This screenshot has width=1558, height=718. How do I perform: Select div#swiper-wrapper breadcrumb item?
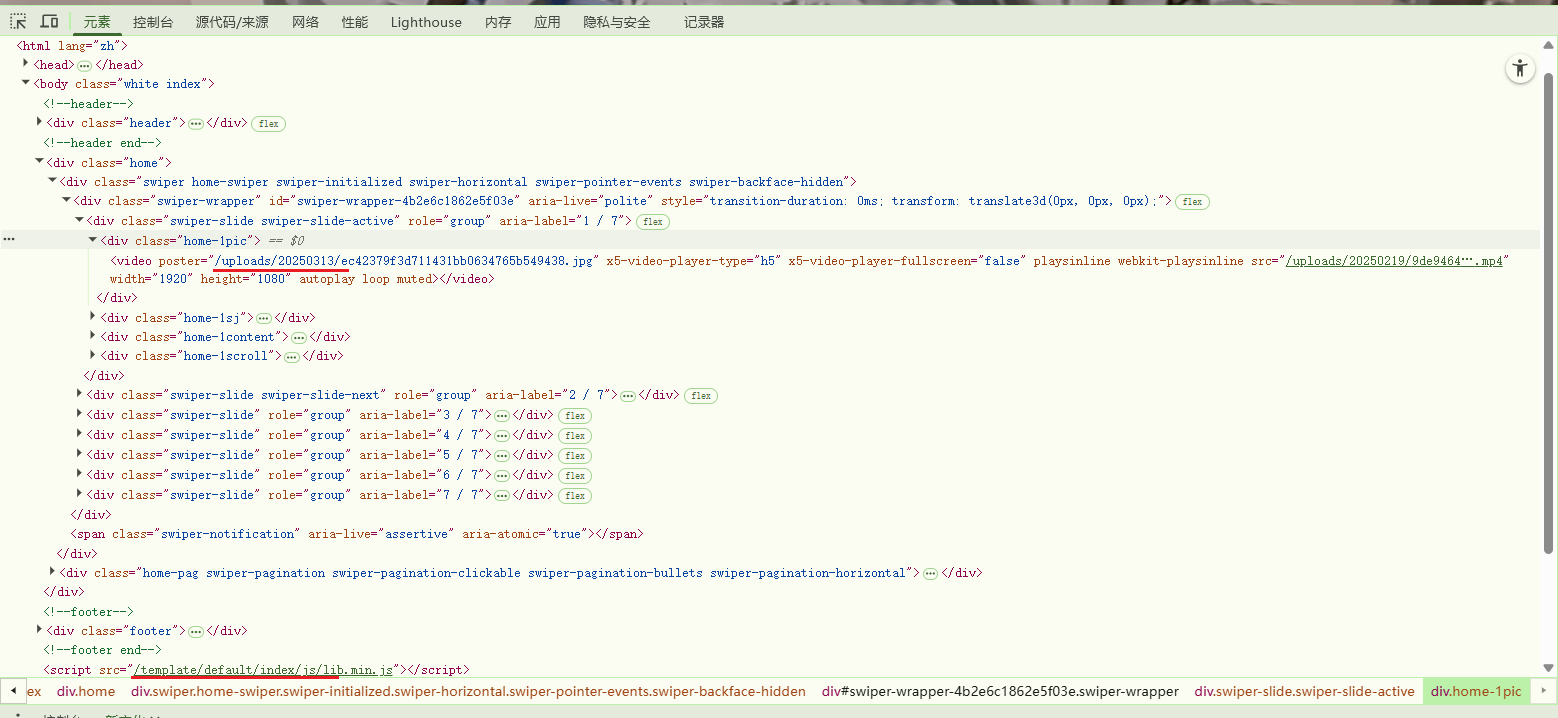(x=1000, y=691)
